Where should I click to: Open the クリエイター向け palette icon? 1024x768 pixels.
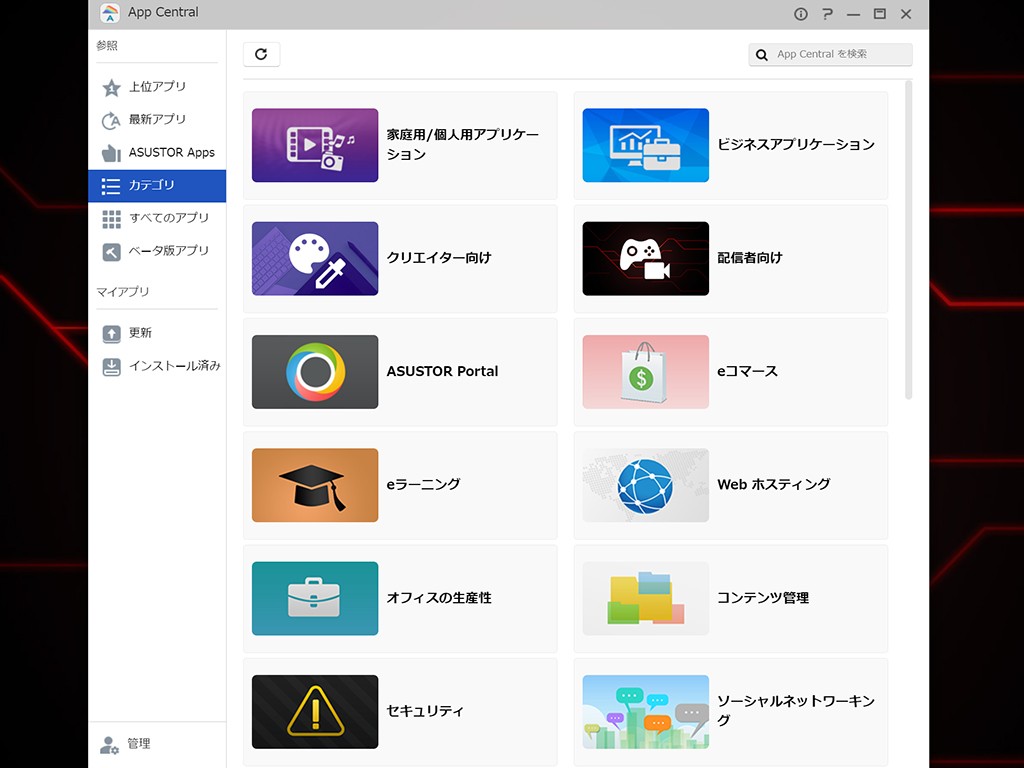pos(315,258)
